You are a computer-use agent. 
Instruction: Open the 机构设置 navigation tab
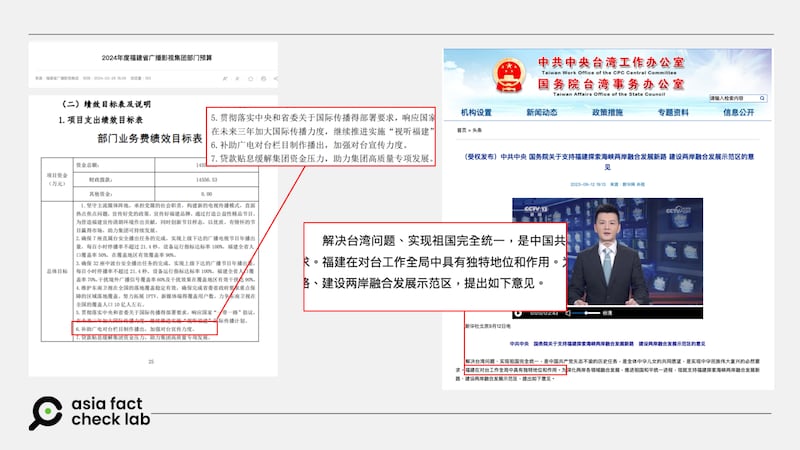476,112
